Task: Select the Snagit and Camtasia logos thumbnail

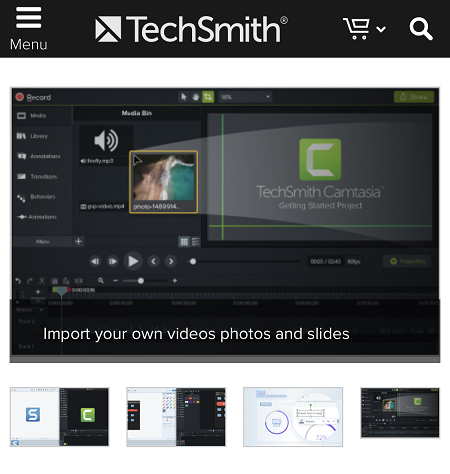Action: pos(59,417)
